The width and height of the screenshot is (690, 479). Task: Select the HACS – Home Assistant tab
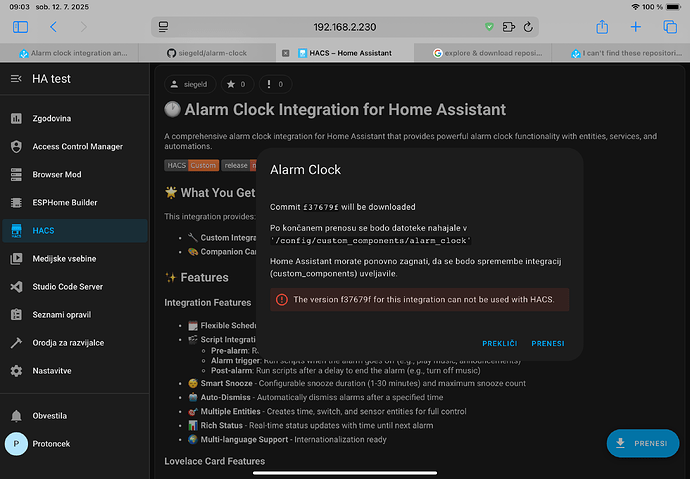point(345,53)
